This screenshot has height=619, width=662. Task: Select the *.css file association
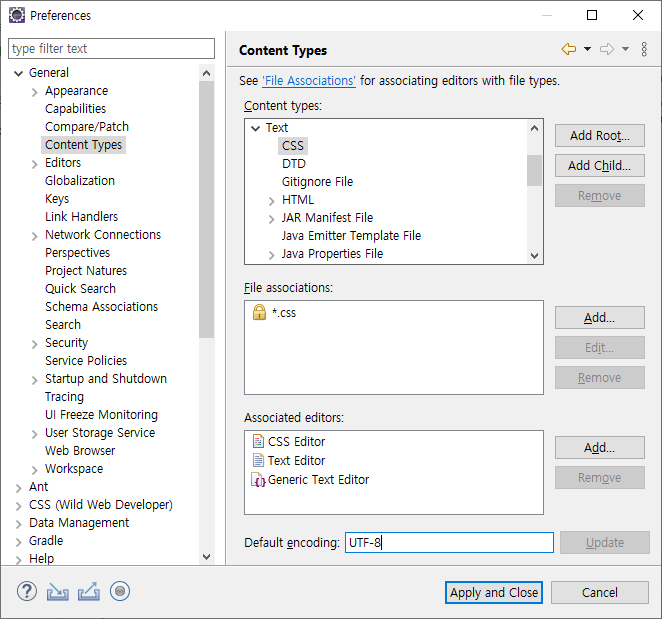[x=284, y=313]
